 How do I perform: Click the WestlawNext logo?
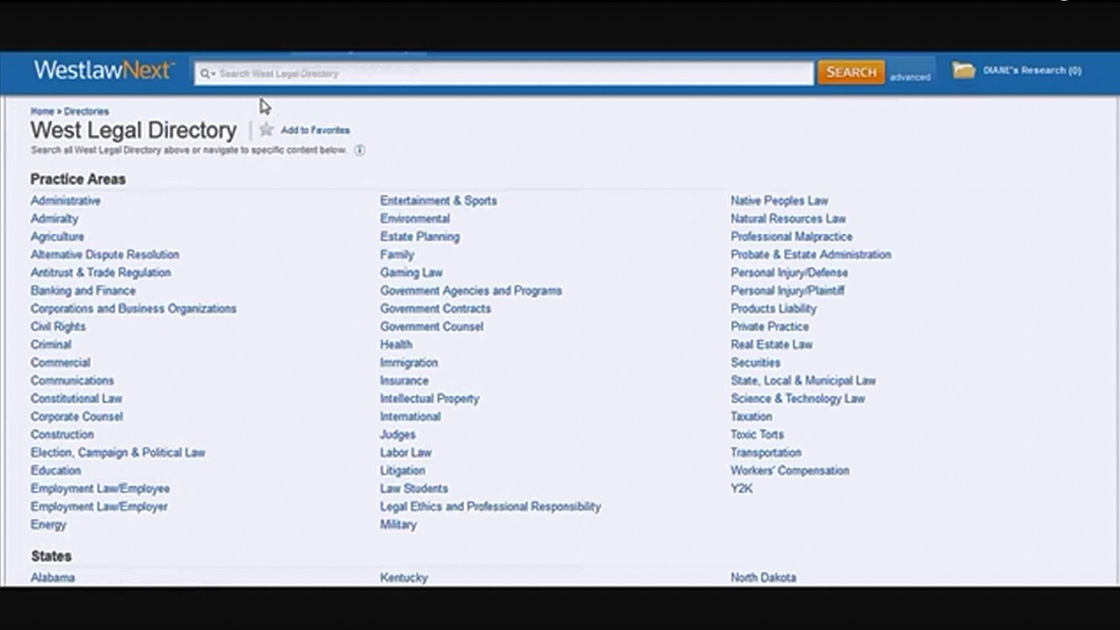click(103, 70)
